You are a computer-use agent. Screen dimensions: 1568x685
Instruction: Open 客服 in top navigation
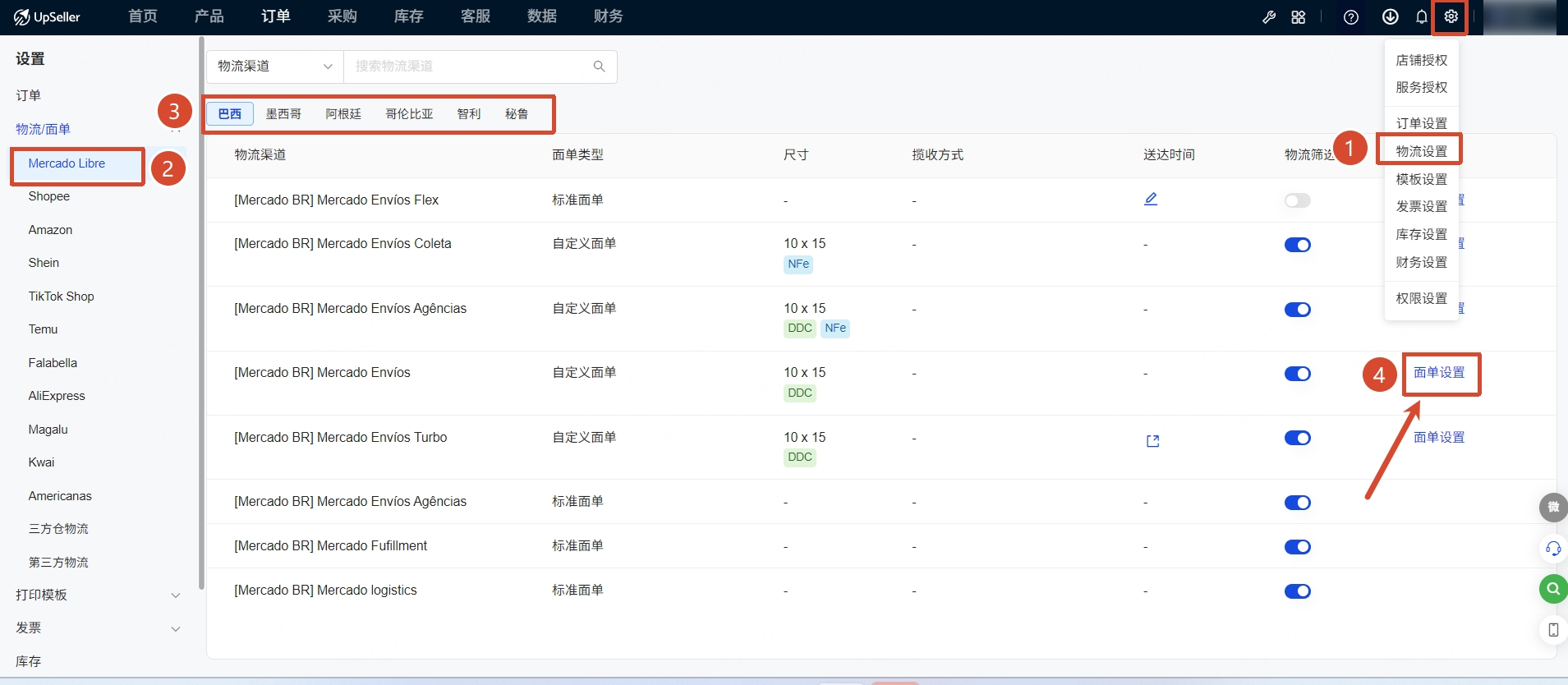click(476, 16)
